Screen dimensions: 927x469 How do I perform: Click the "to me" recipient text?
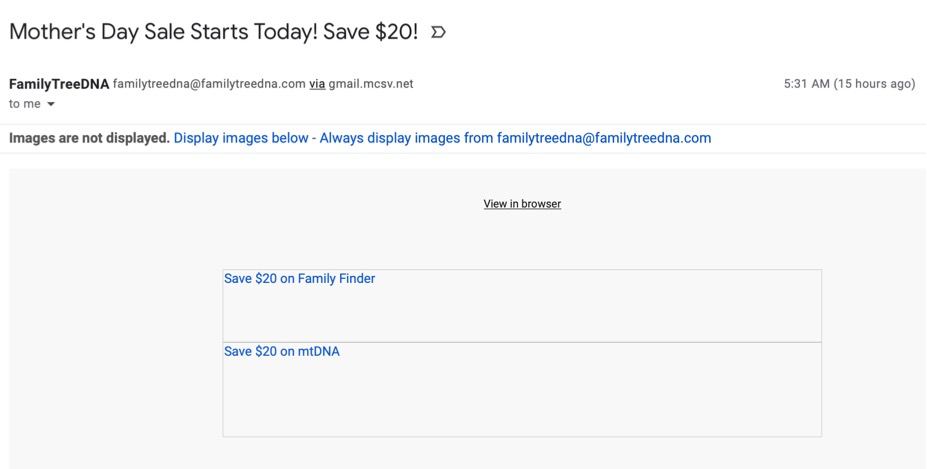21,103
